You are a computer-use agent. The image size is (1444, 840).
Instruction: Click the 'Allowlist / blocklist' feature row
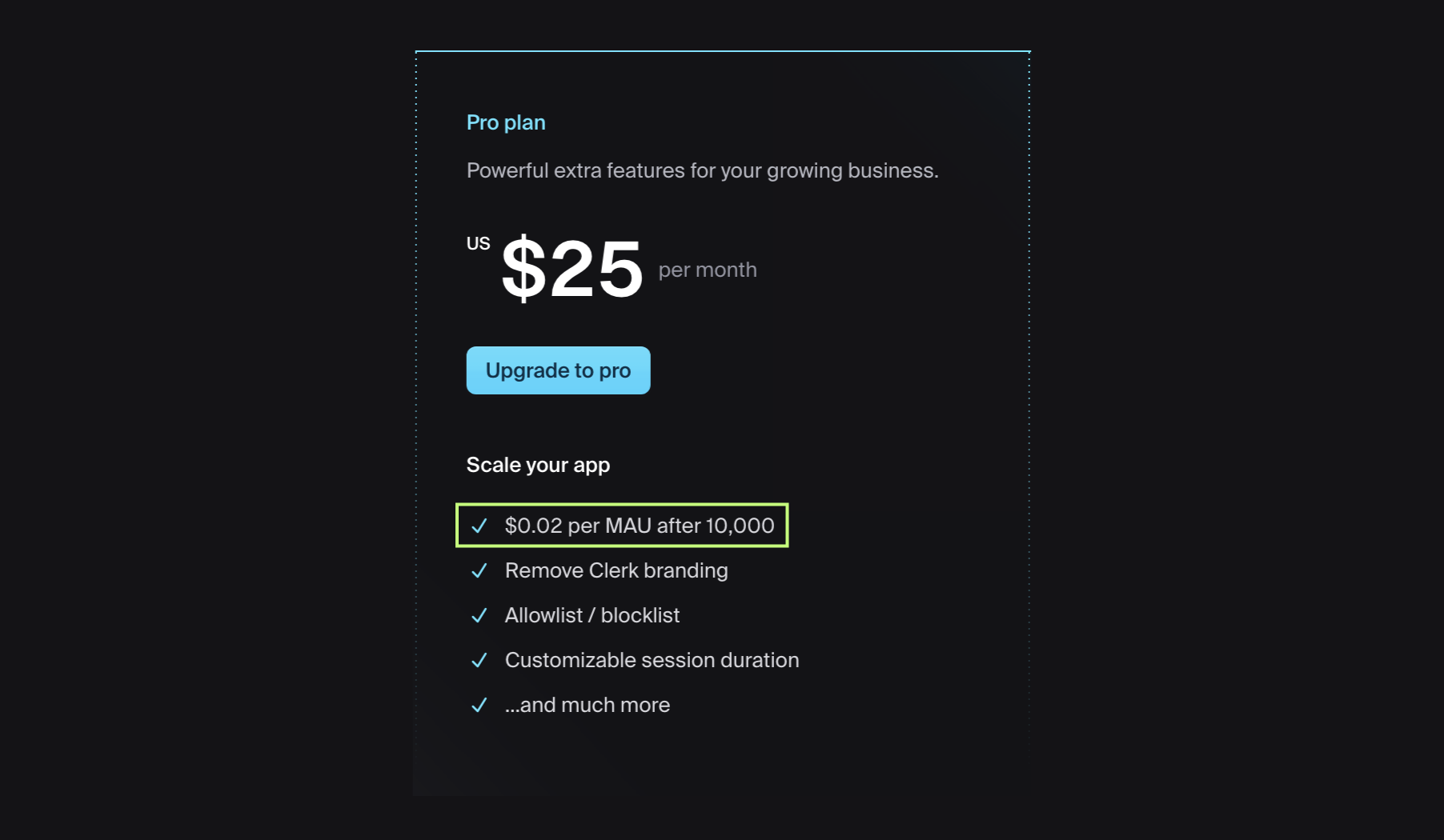point(592,615)
